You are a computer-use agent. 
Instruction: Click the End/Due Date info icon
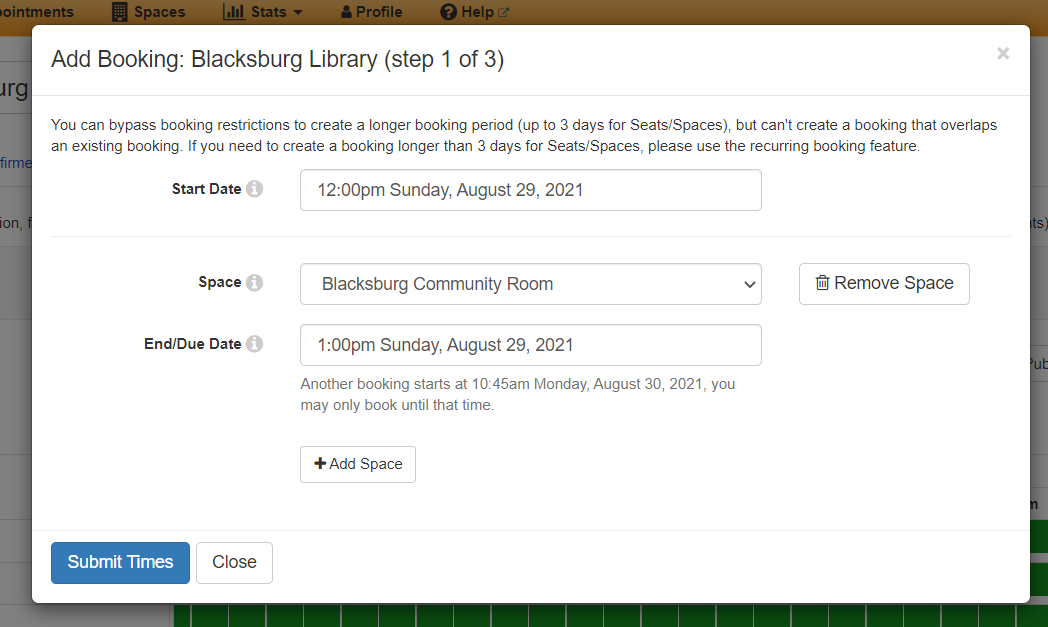point(254,344)
